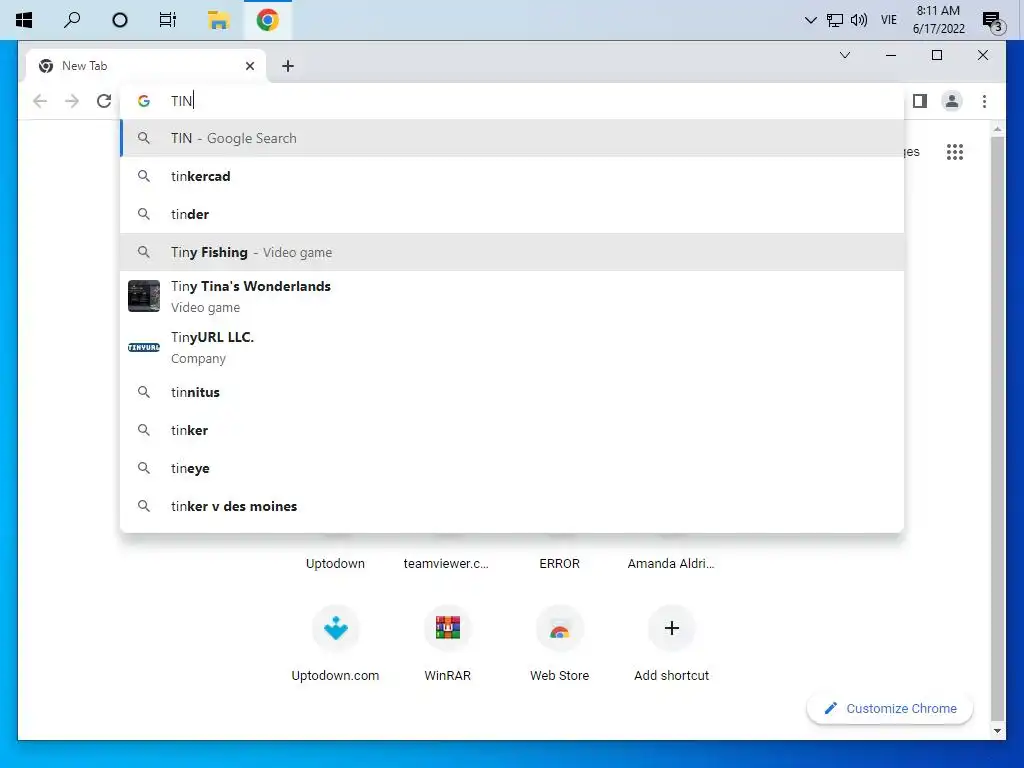Open Chrome tab search chevron
The height and width of the screenshot is (768, 1024).
click(844, 56)
